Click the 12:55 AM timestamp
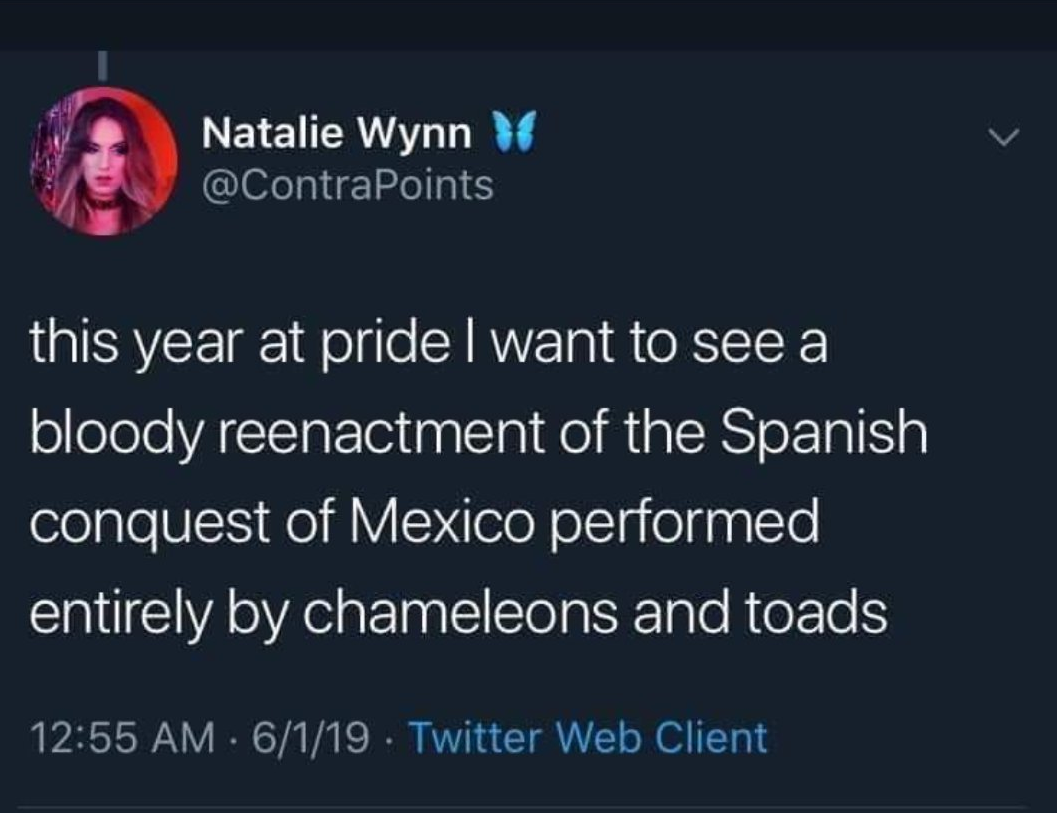1057x813 pixels. coord(123,738)
